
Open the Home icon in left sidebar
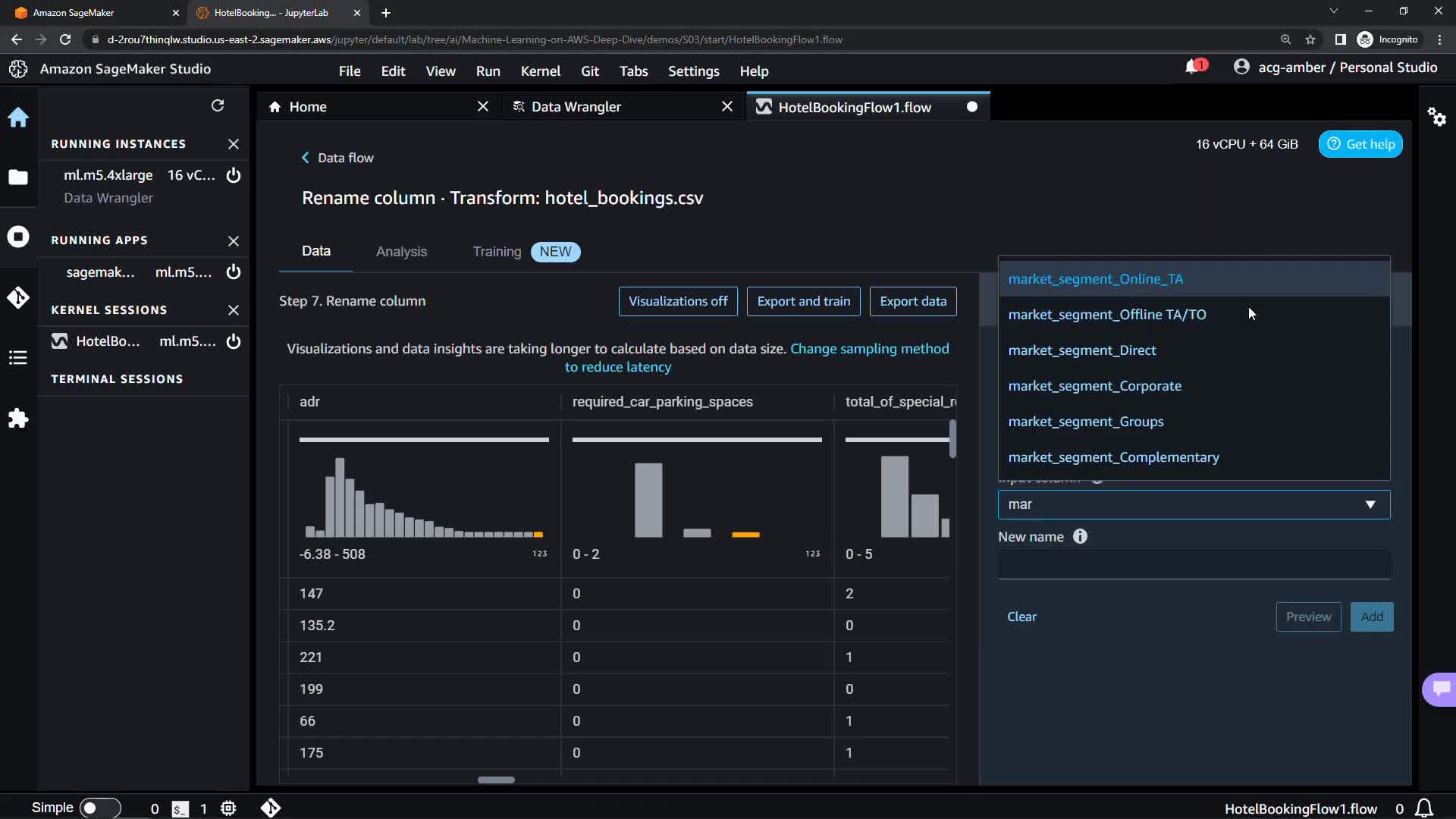pyautogui.click(x=18, y=118)
